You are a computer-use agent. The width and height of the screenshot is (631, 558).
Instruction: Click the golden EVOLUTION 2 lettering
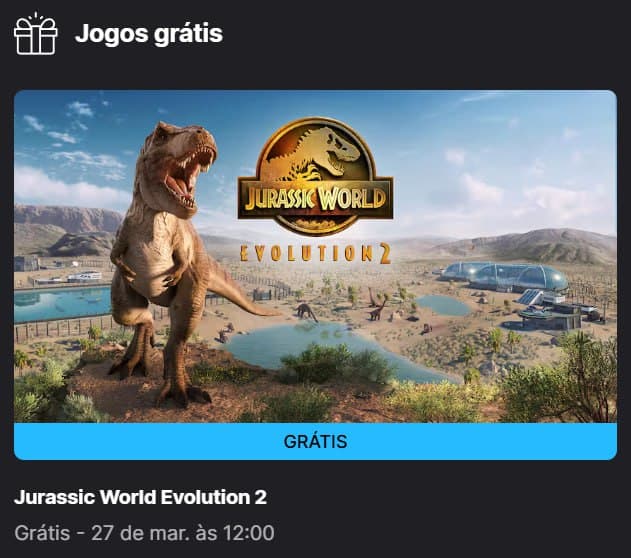[316, 253]
